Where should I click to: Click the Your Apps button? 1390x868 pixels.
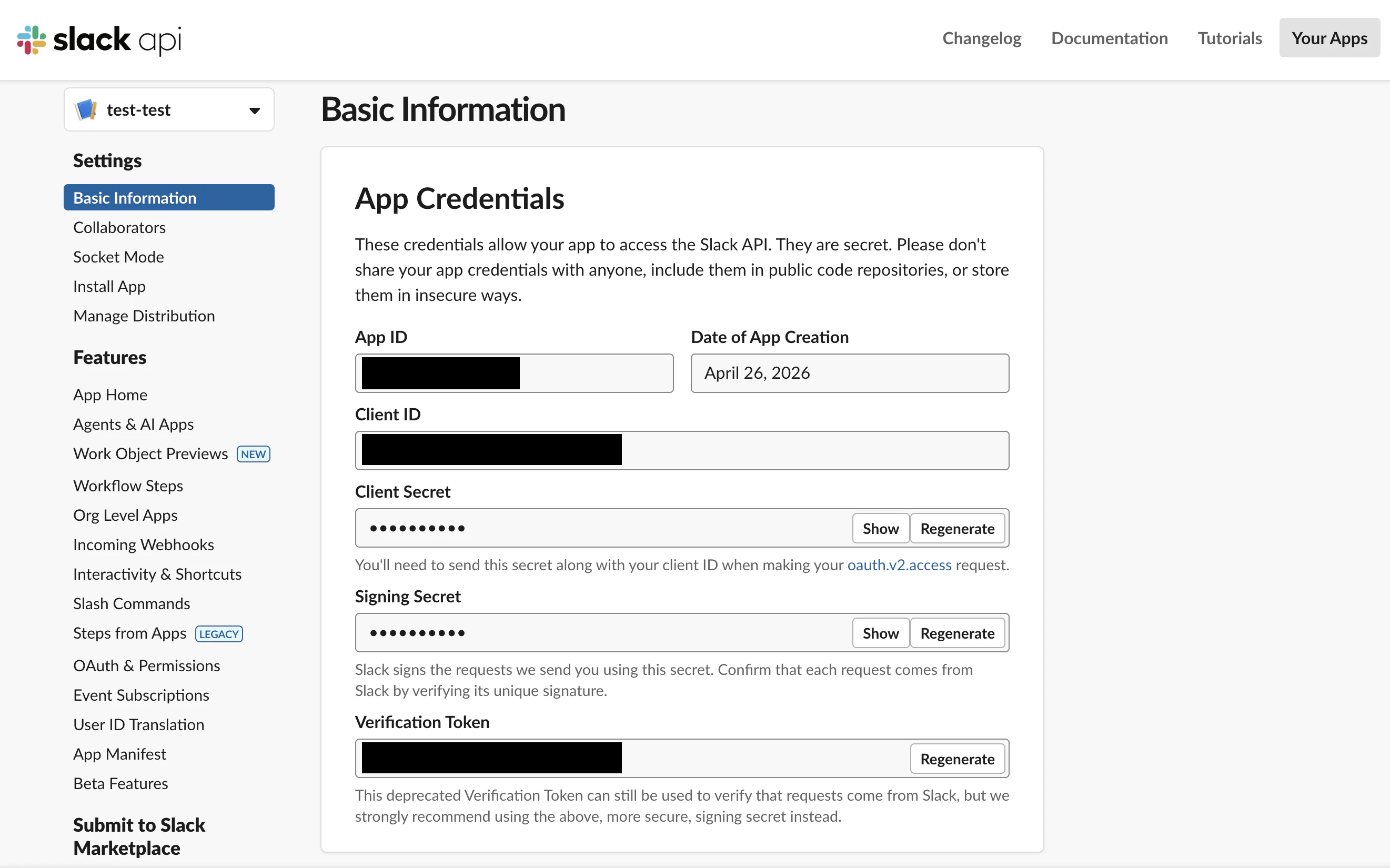[1329, 38]
